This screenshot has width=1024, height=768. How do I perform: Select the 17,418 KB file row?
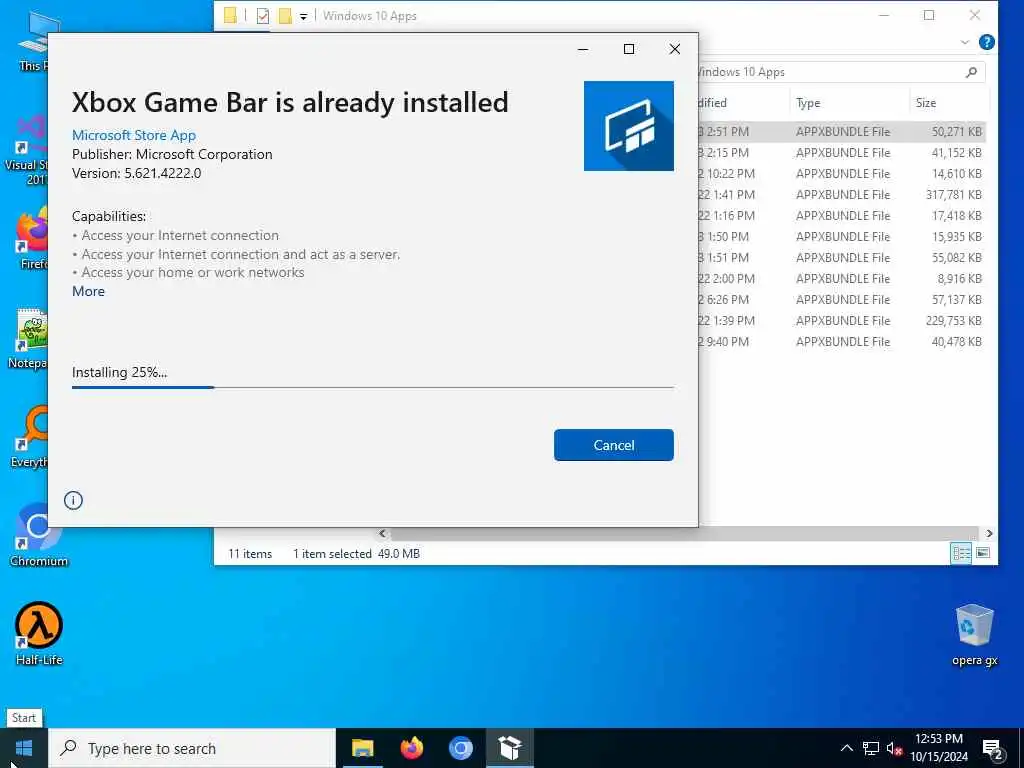(841, 216)
